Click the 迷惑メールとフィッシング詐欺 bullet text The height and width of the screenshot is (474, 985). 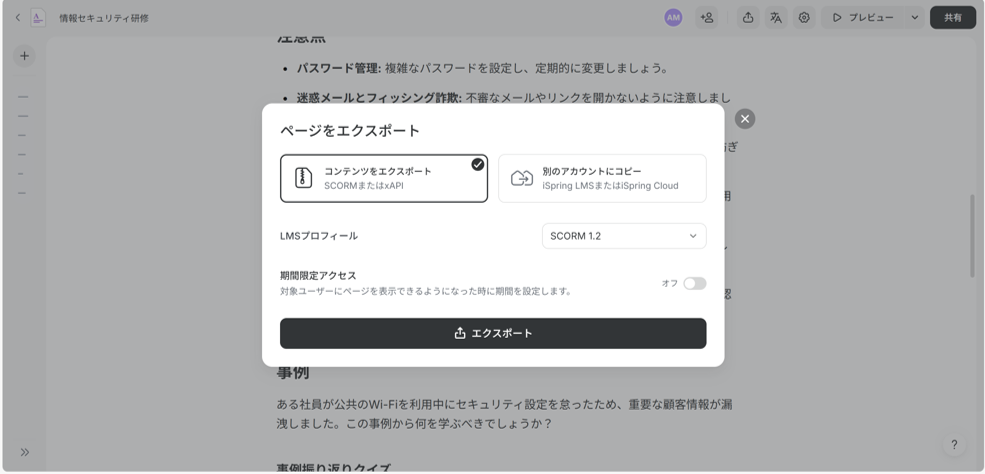[378, 98]
